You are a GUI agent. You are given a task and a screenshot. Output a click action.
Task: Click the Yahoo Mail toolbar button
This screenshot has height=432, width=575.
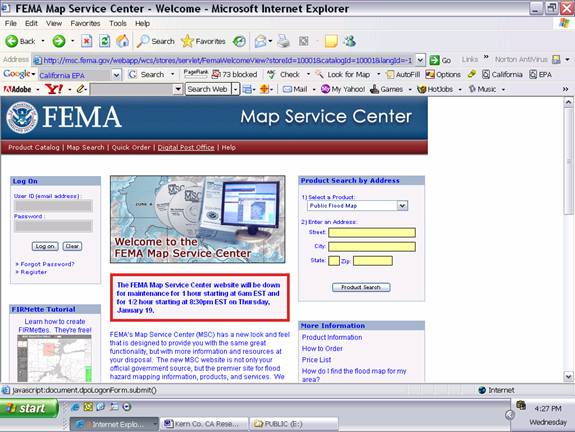point(295,89)
